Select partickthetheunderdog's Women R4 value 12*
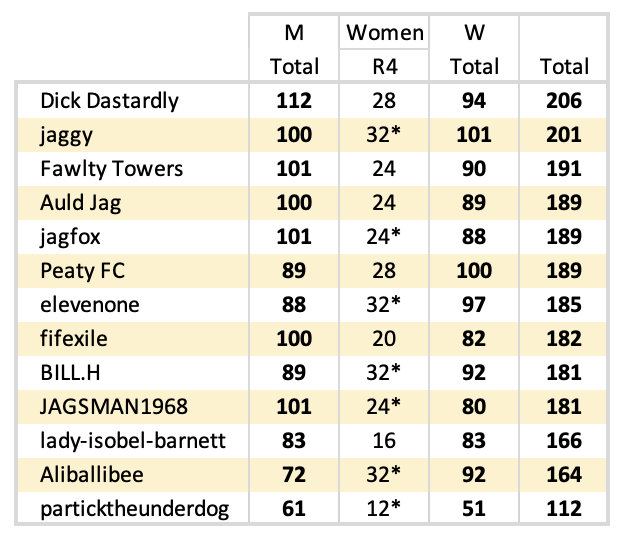Viewport: 620px width, 536px height. coord(385,510)
